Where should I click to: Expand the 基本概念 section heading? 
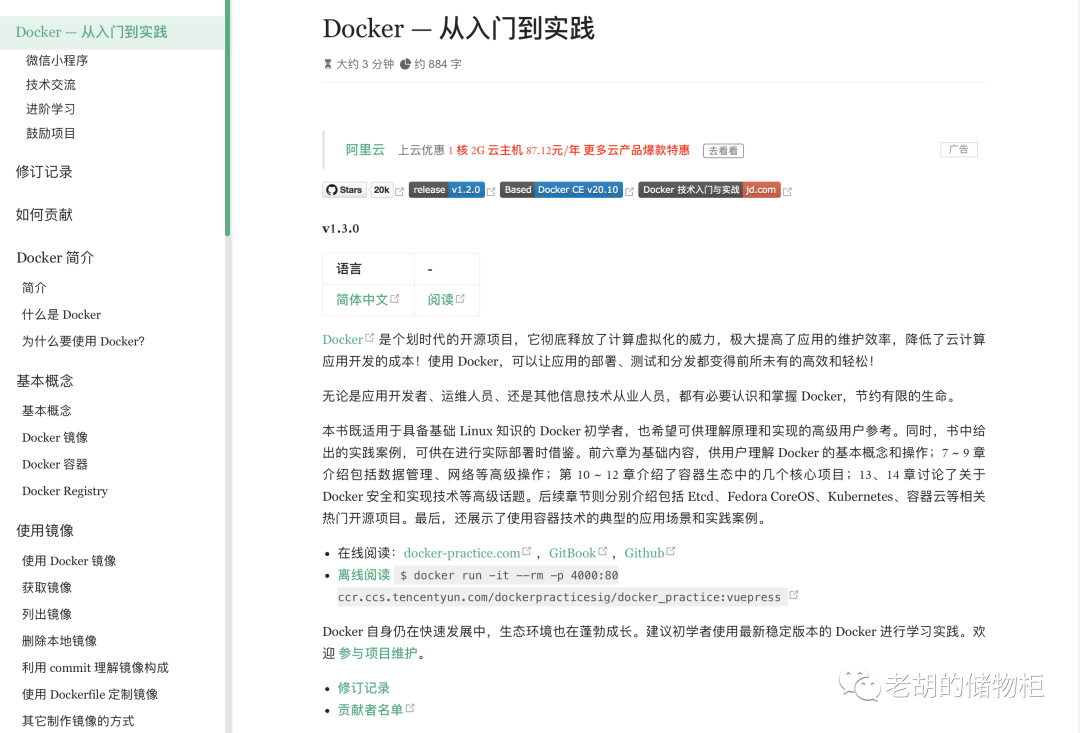pyautogui.click(x=45, y=381)
